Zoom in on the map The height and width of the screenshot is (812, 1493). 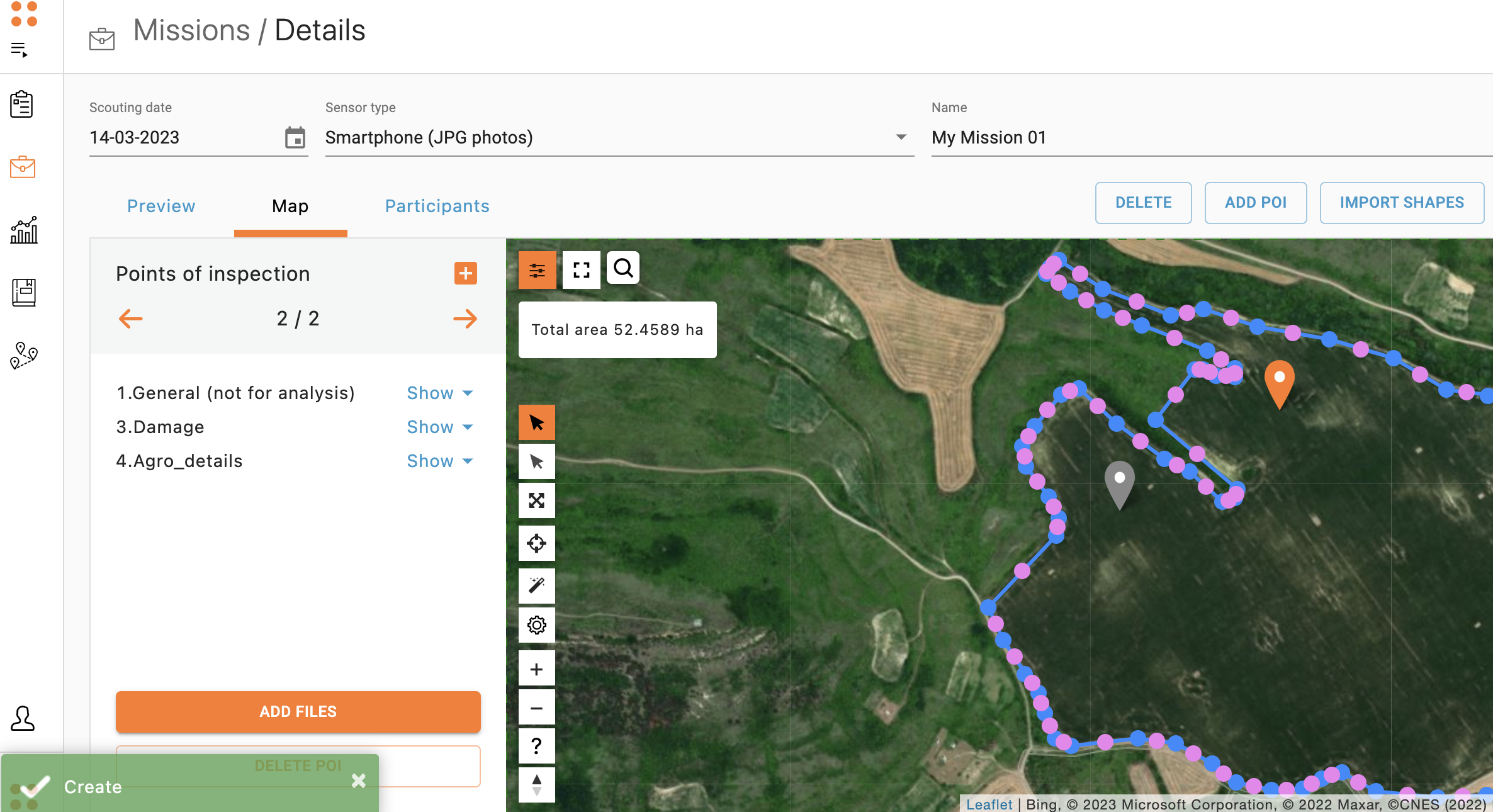536,669
